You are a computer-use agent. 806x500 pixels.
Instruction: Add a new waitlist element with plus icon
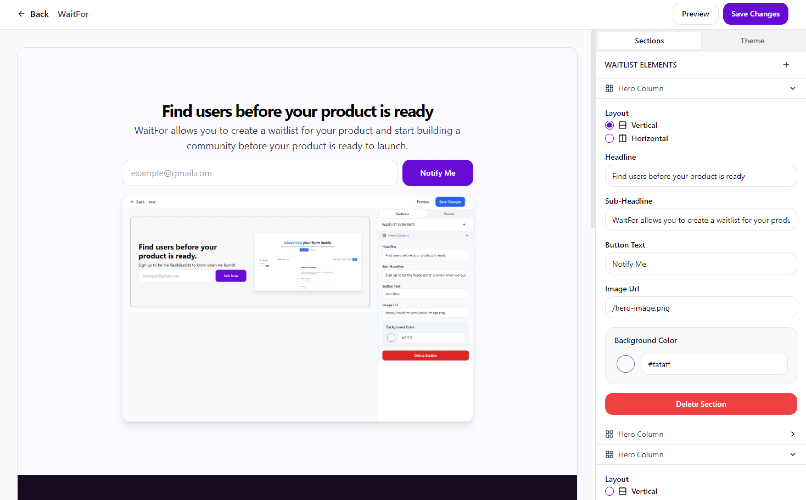tap(786, 65)
